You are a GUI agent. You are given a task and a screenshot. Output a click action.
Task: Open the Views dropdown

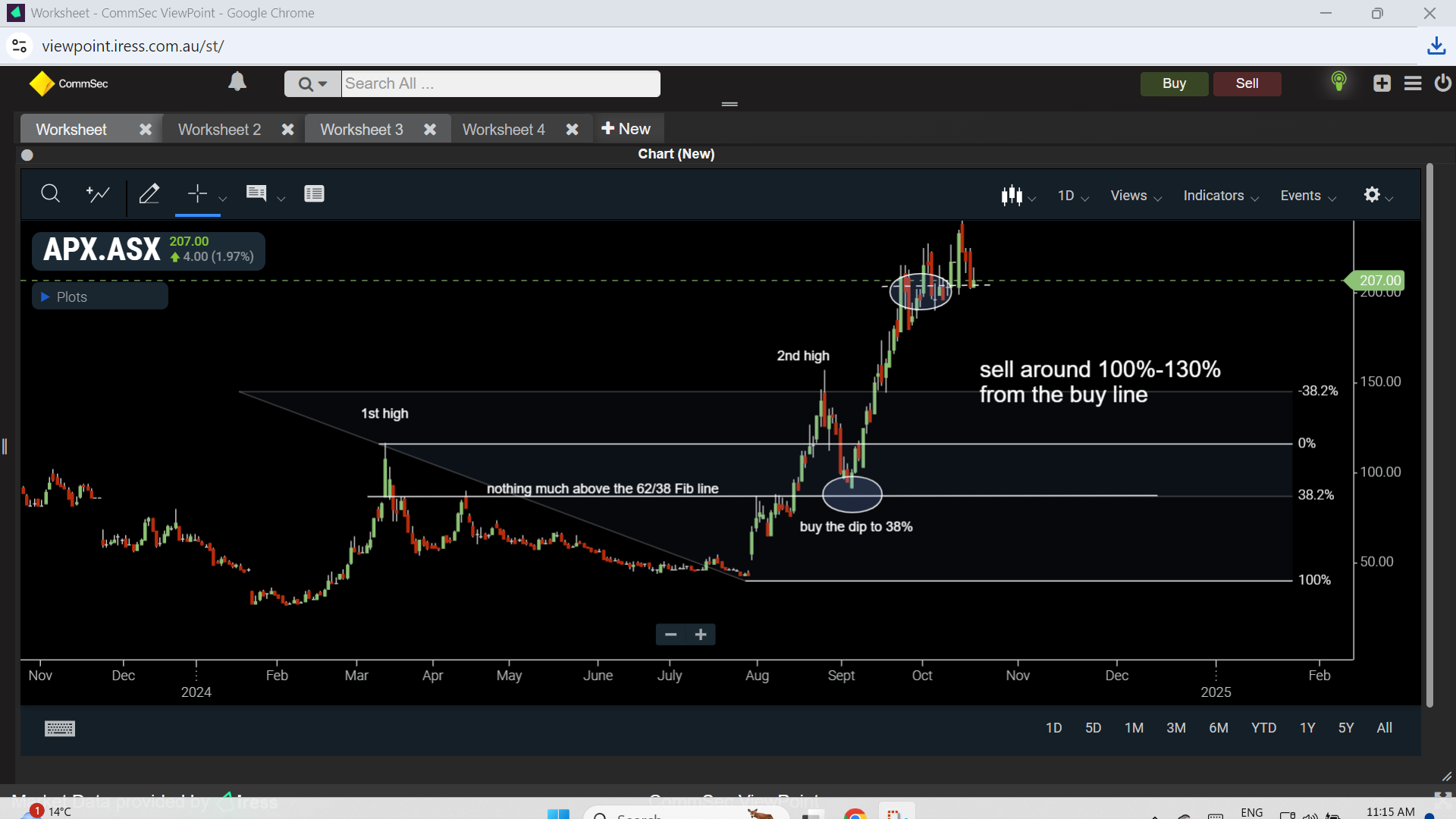[1136, 196]
